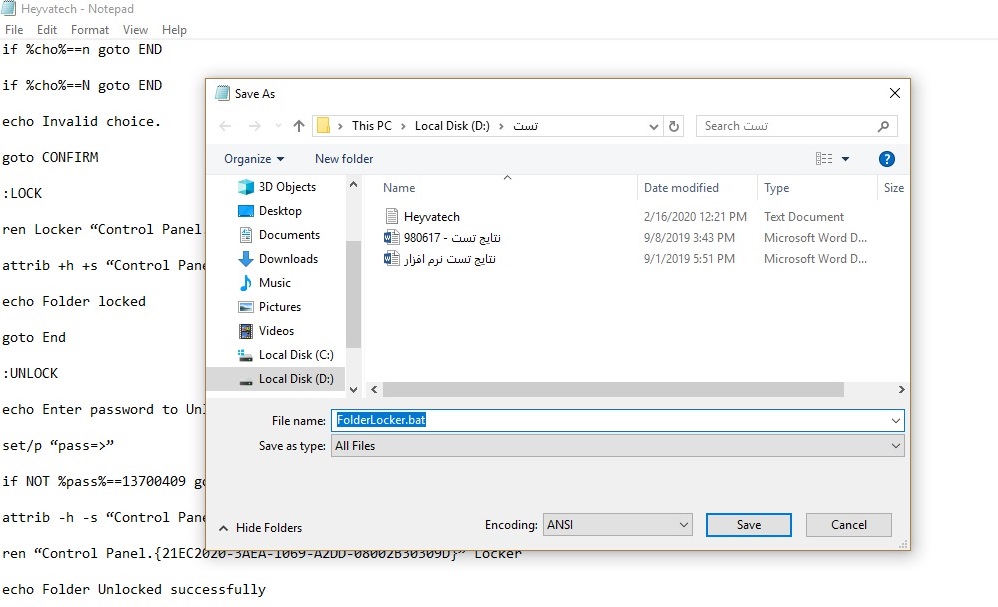Open Notepad Help menu

pos(174,30)
